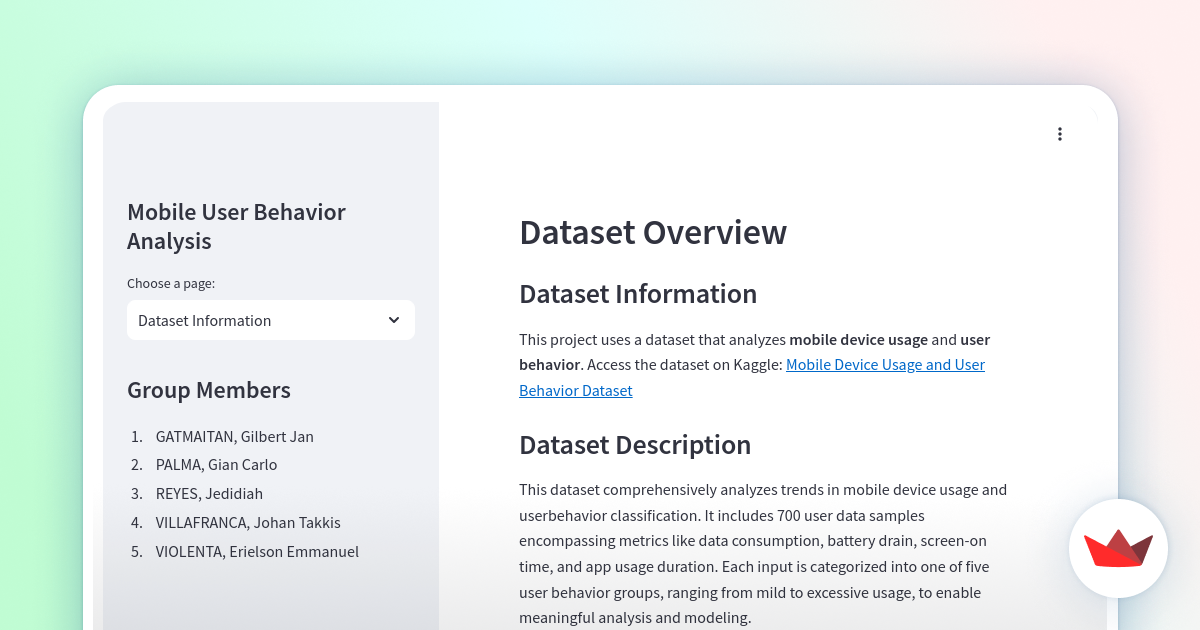Click the 'Mobile User Behavior Analysis' title
The width and height of the screenshot is (1200, 630).
[236, 226]
